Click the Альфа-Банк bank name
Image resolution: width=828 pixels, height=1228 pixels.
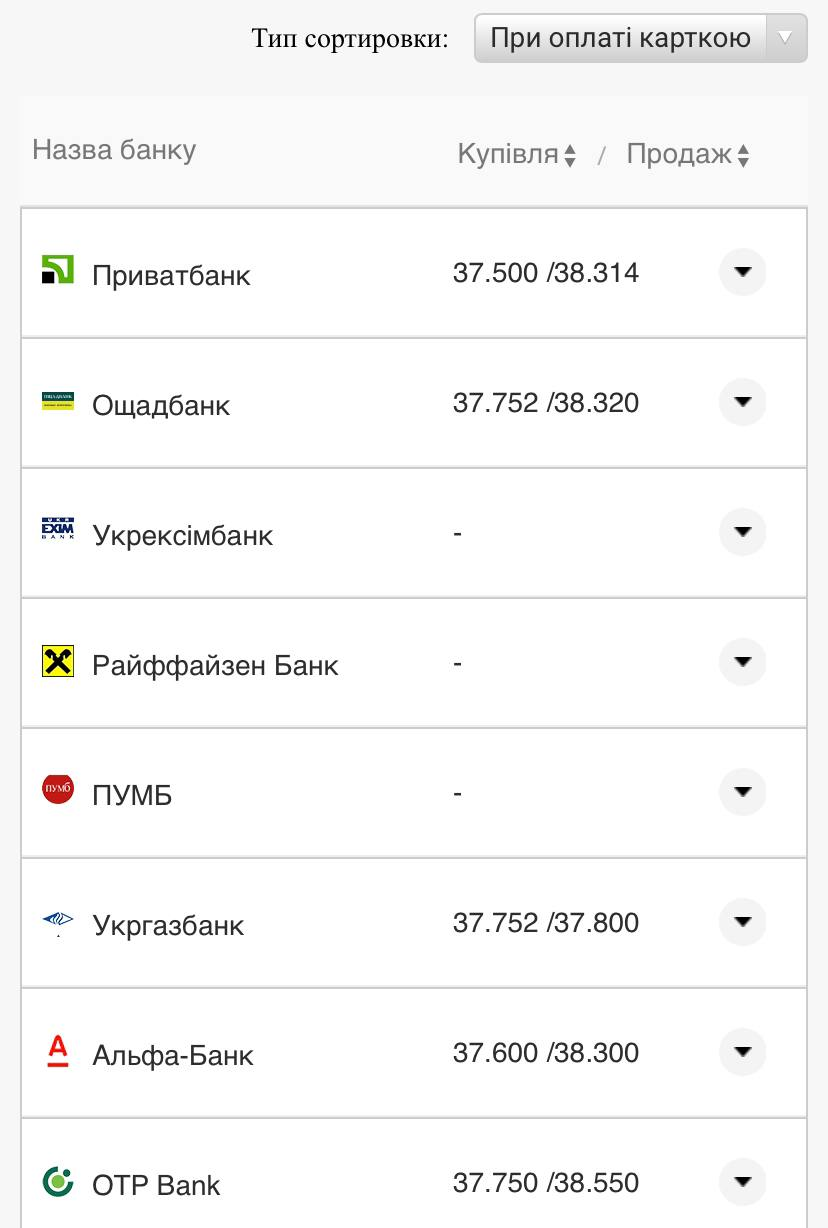pyautogui.click(x=173, y=1055)
